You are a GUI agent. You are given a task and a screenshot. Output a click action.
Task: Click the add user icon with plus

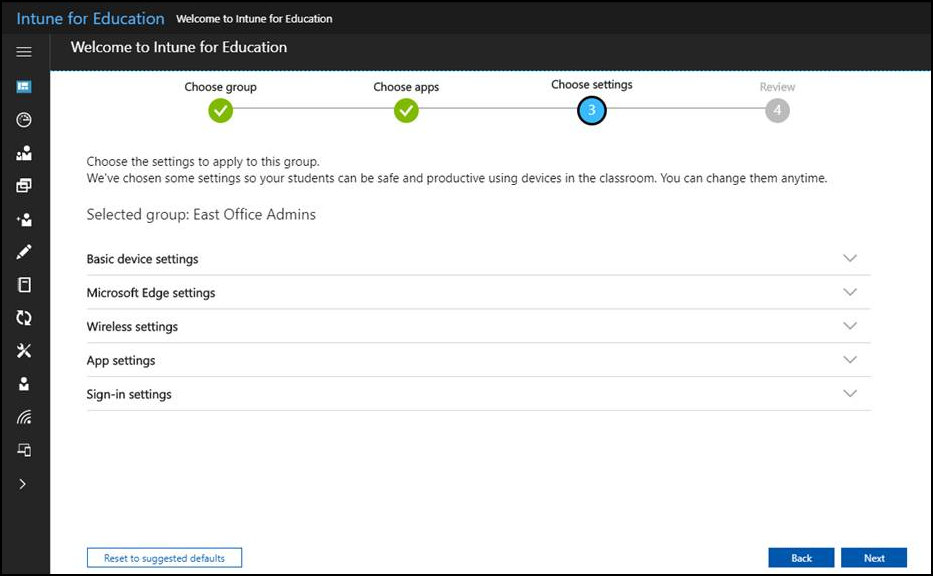[24, 220]
